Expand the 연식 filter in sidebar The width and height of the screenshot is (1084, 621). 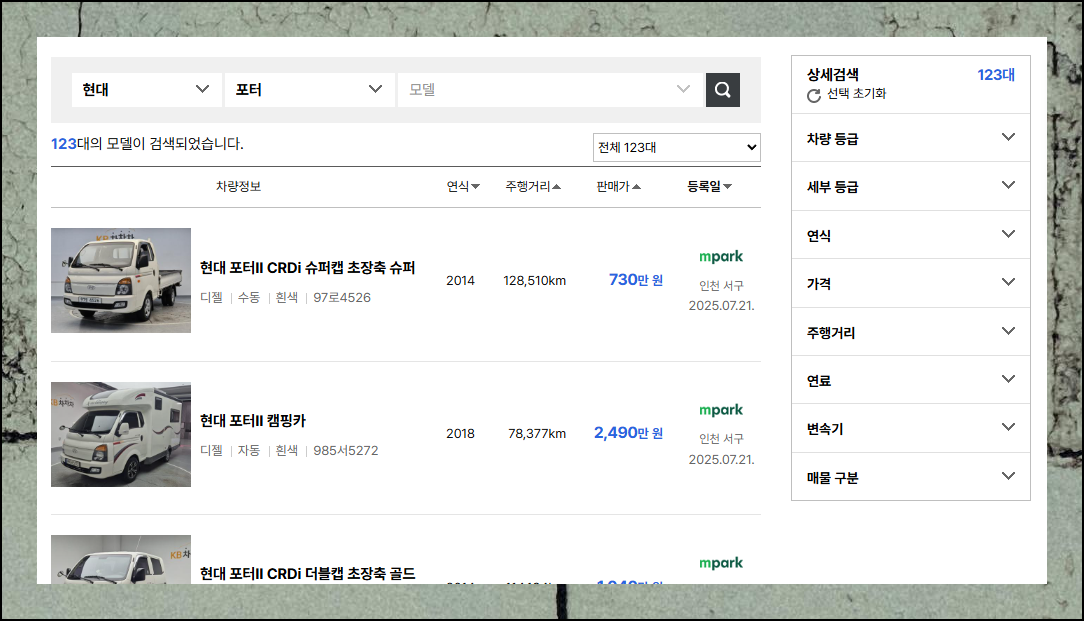(x=910, y=235)
